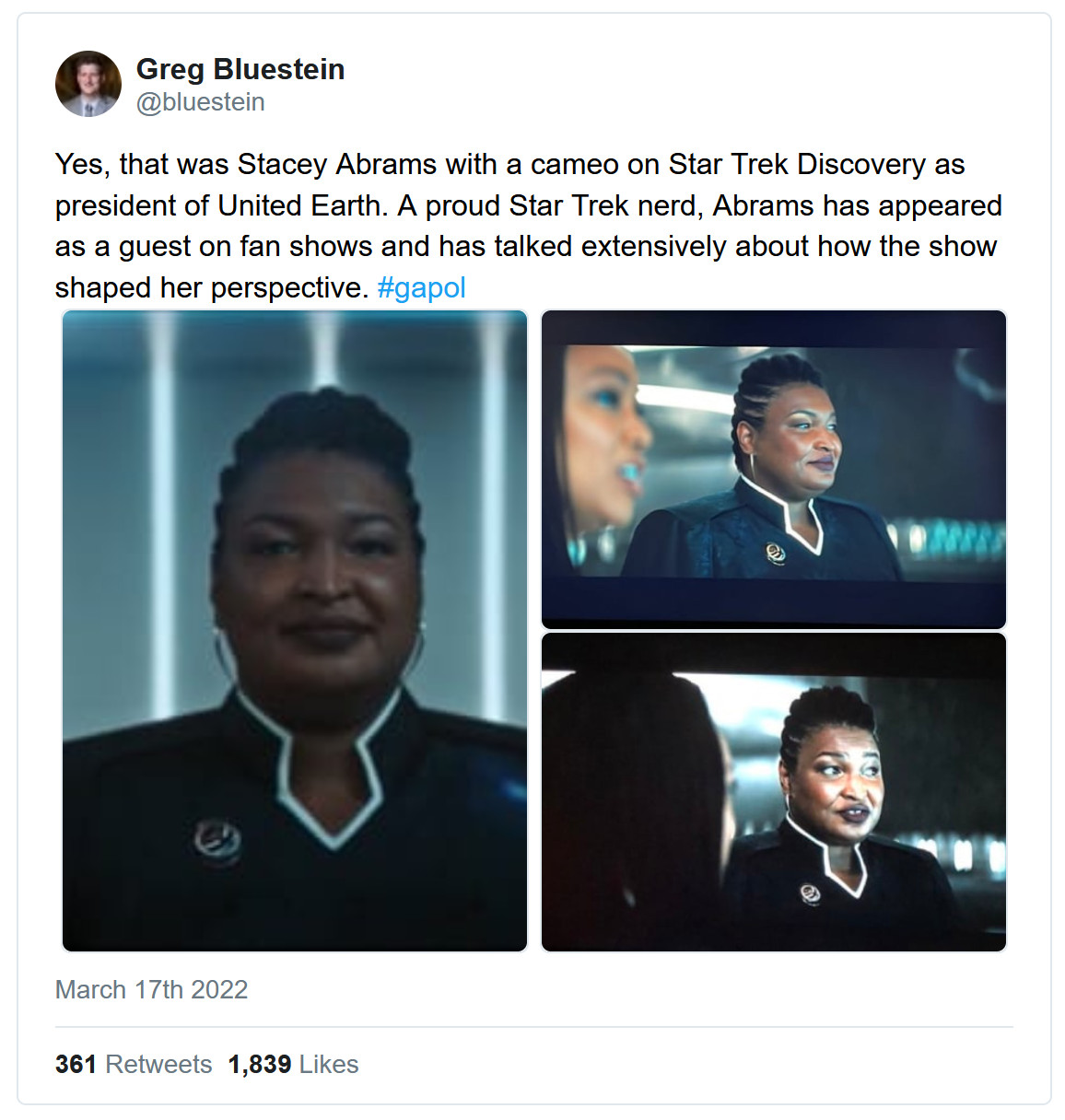Select the 'Star Trek Discovery' phrase in tweet
This screenshot has height=1120, width=1065.
tap(797, 164)
